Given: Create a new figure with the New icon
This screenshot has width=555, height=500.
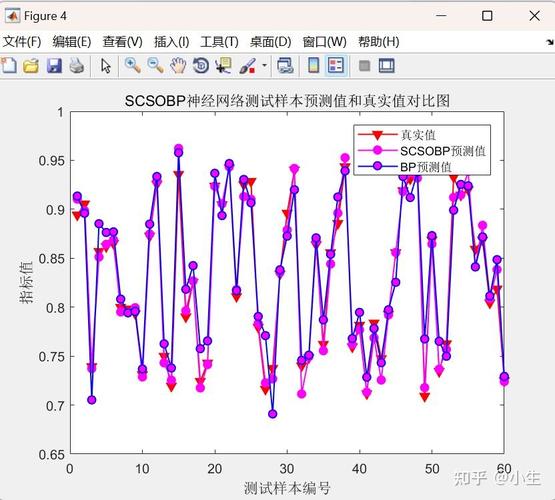Looking at the screenshot, I should pyautogui.click(x=8, y=65).
